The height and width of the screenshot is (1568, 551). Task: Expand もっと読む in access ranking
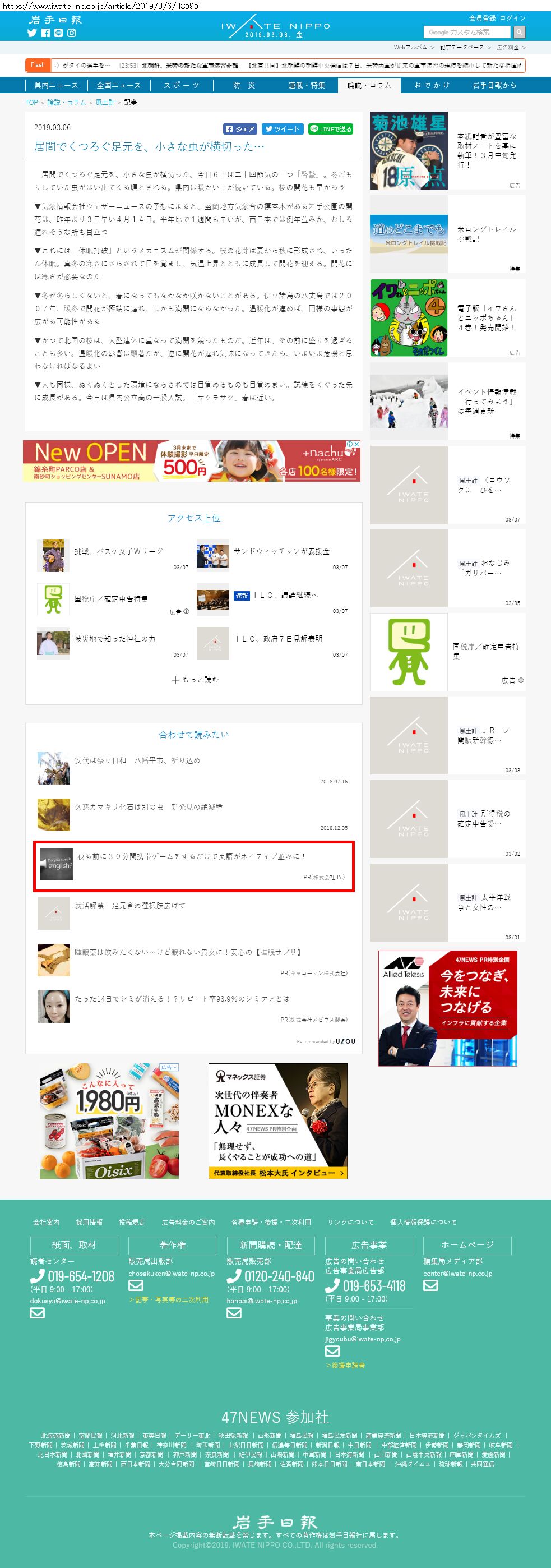(x=195, y=679)
